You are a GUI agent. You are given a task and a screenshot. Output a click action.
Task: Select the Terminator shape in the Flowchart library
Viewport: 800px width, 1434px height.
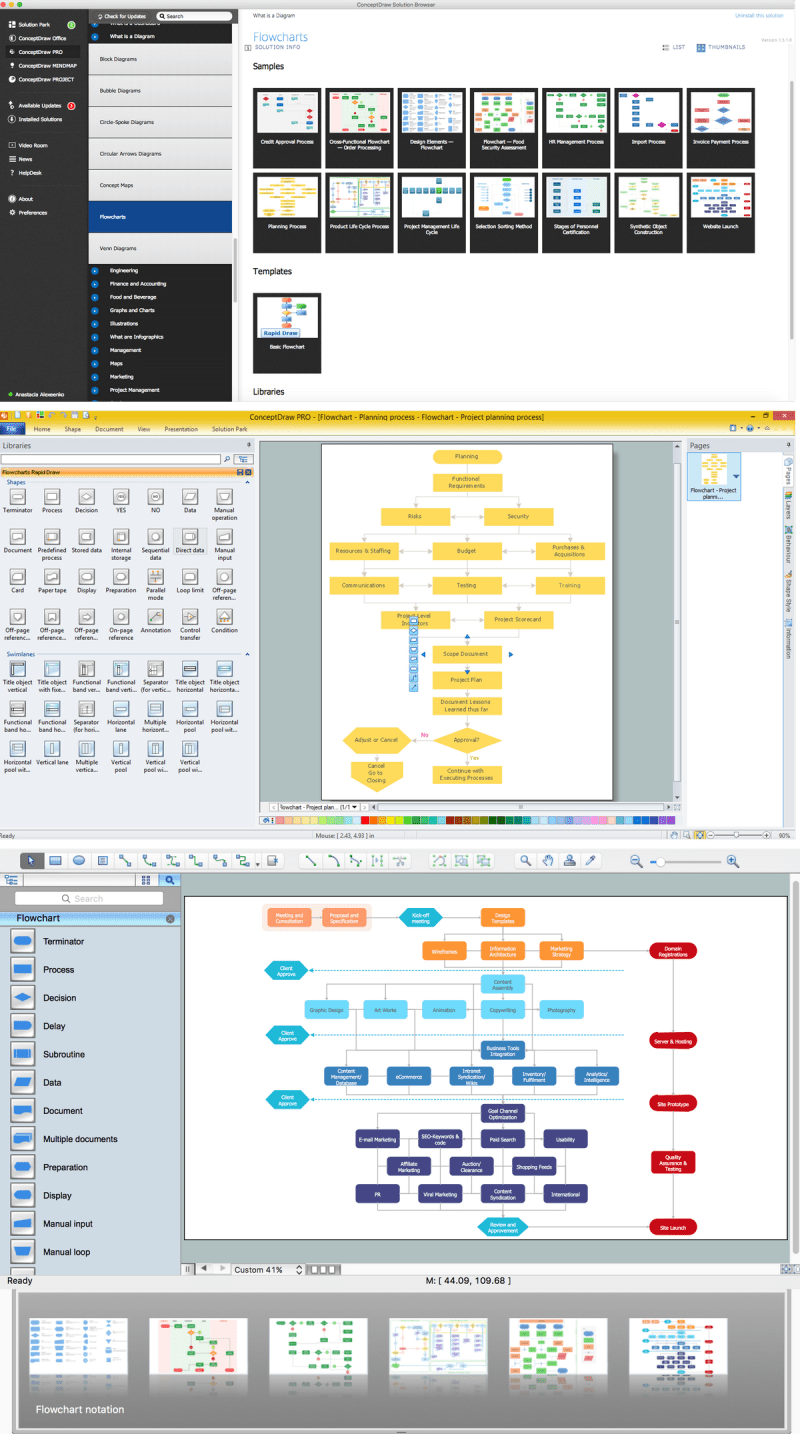(x=22, y=940)
